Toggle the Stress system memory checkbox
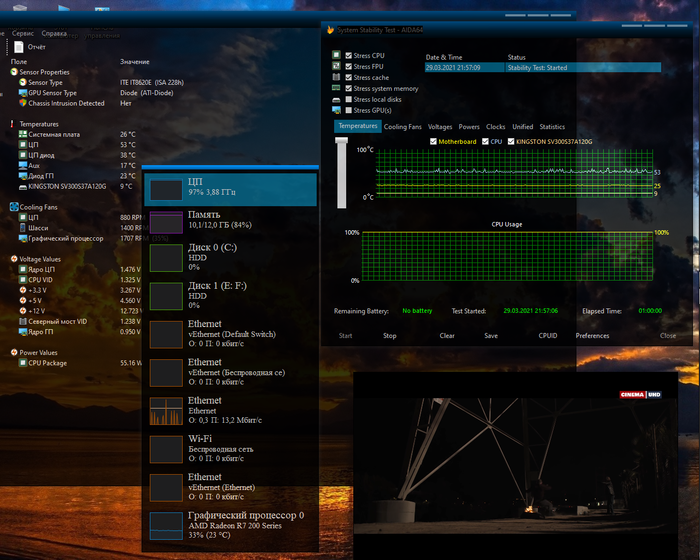The height and width of the screenshot is (560, 700). (x=349, y=88)
